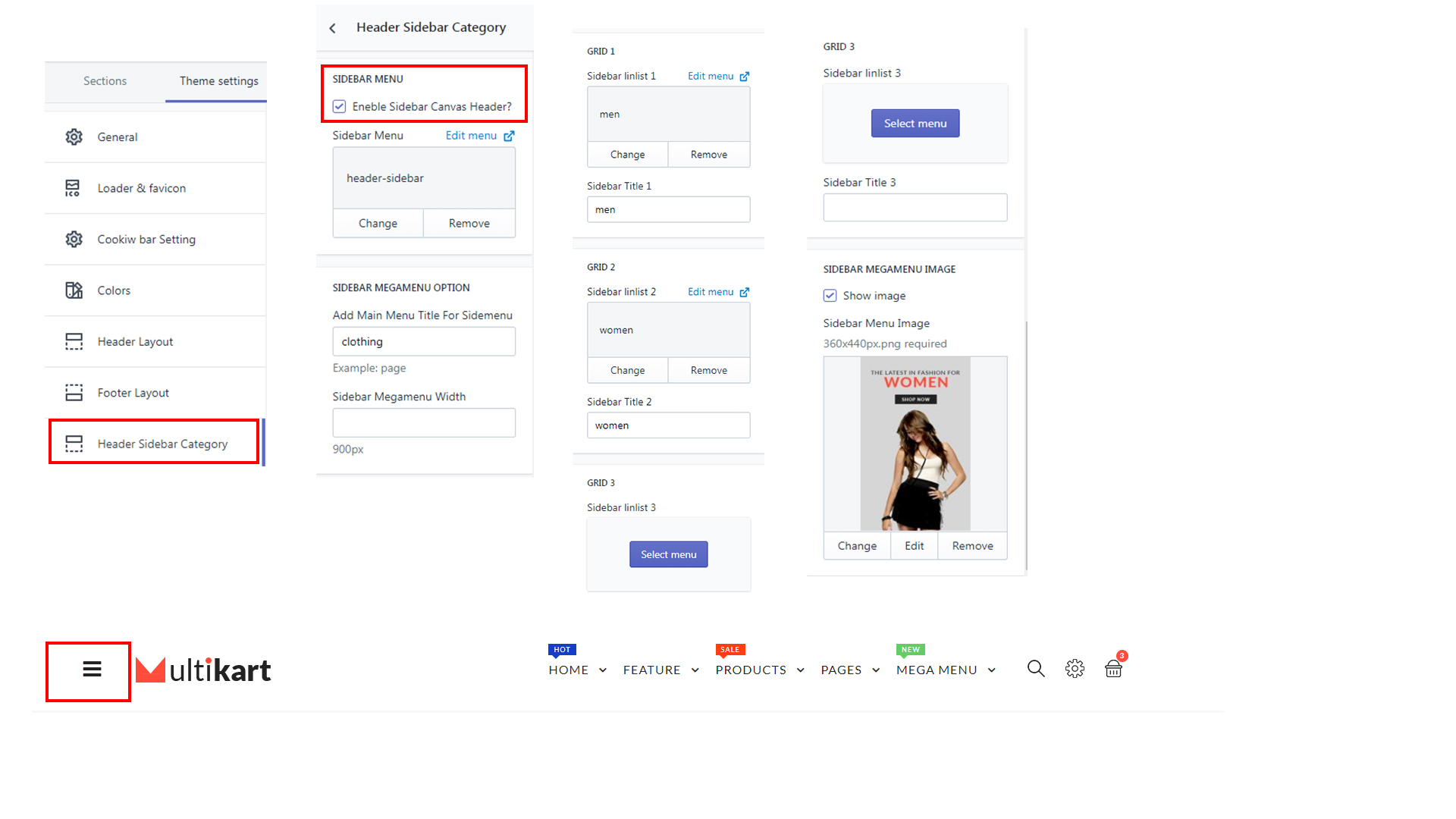1456x819 pixels.
Task: Click Select menu button in Sidebar linlist 3
Action: pos(668,554)
